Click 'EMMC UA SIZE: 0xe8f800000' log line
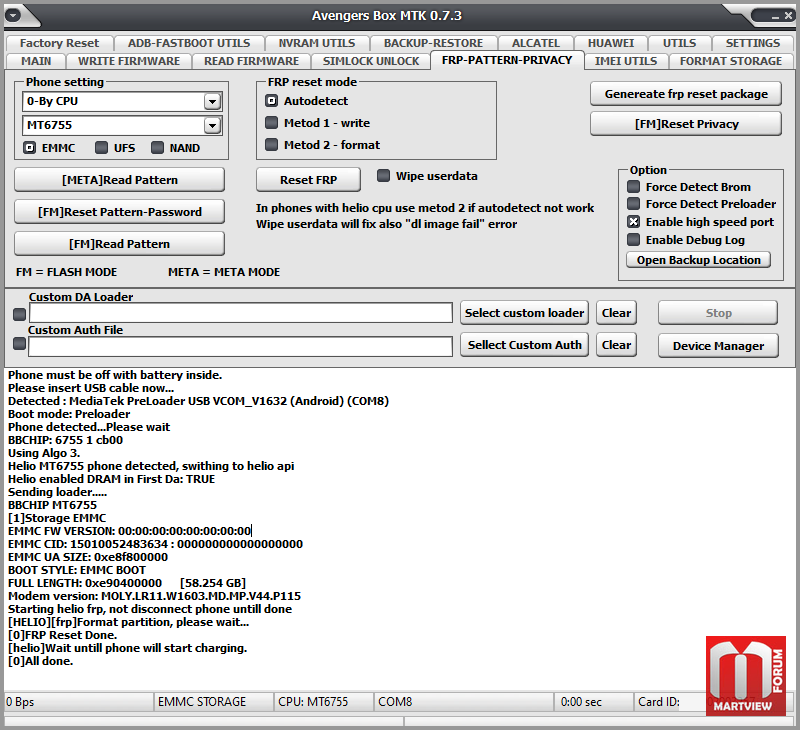This screenshot has width=800, height=730. pyautogui.click(x=88, y=557)
